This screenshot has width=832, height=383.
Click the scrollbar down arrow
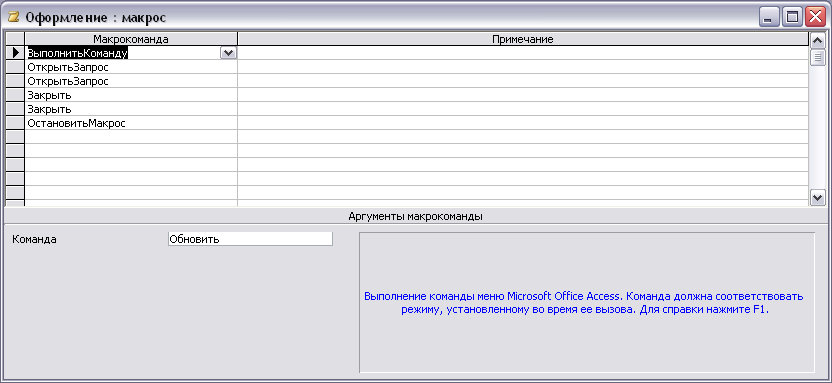(x=817, y=198)
